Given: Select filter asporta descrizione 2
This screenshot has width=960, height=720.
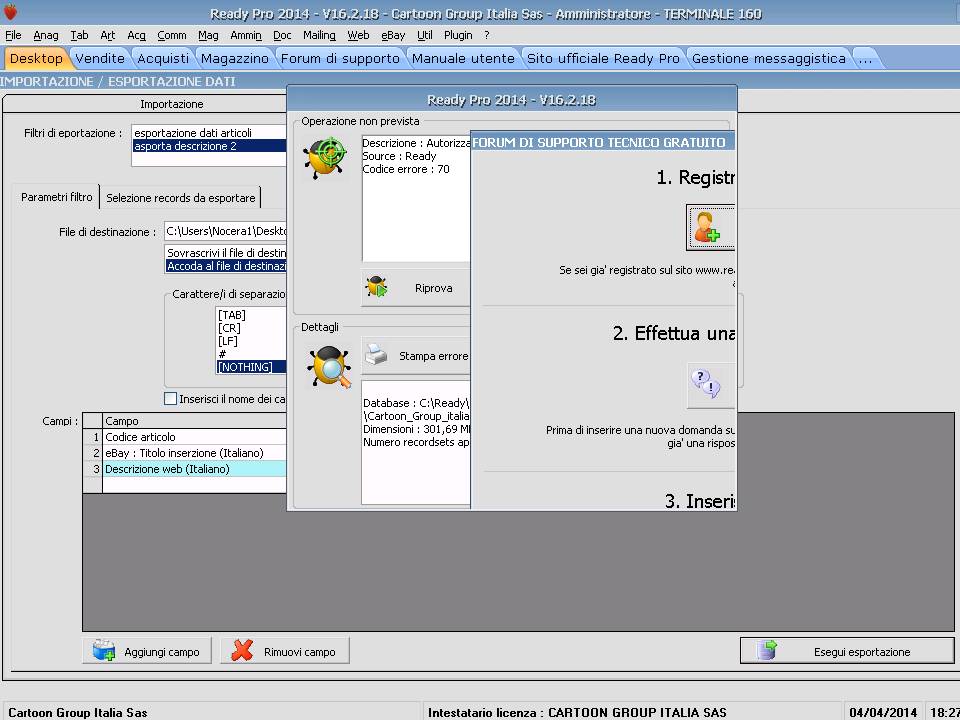Looking at the screenshot, I should [209, 146].
